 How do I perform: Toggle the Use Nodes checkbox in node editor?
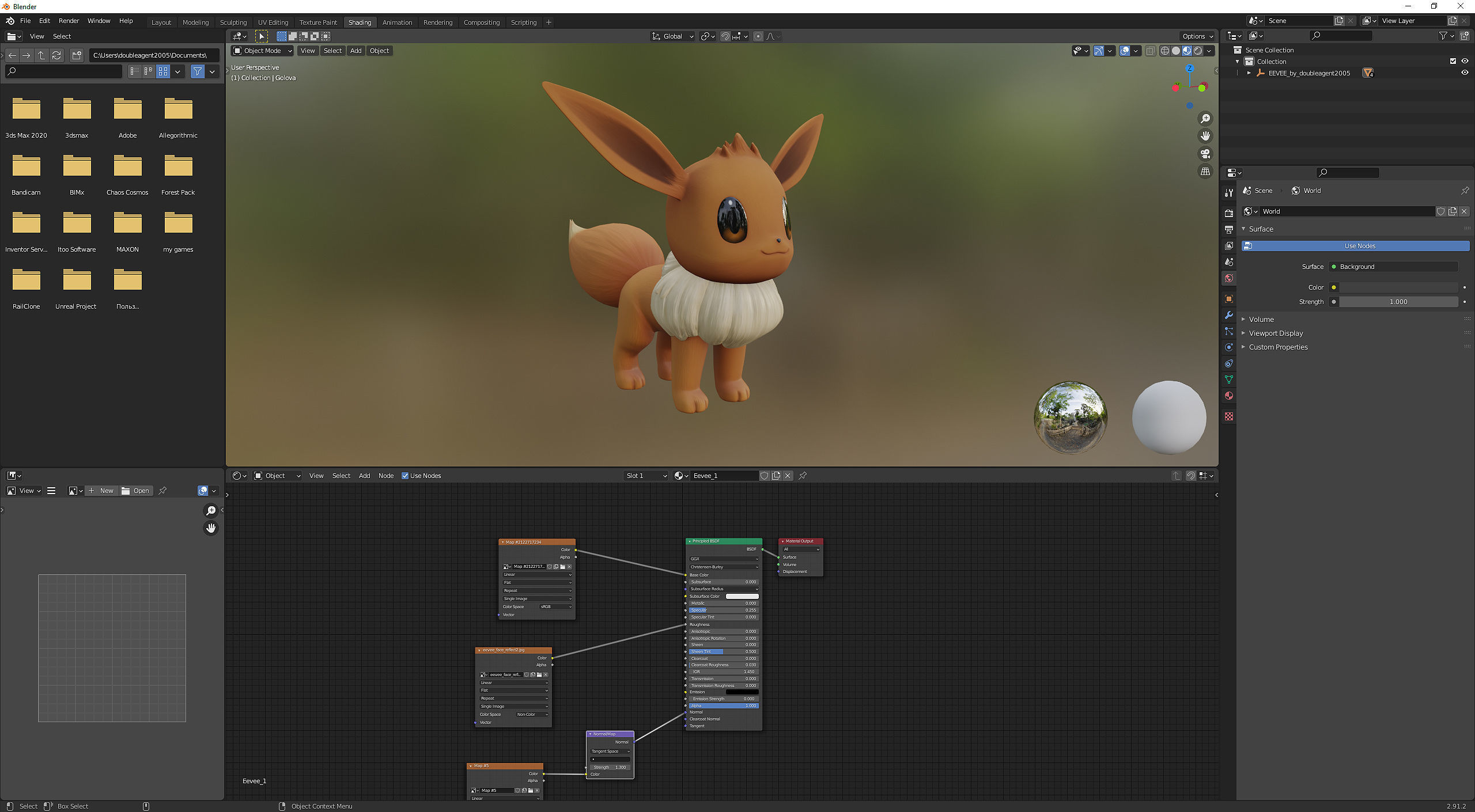tap(405, 476)
